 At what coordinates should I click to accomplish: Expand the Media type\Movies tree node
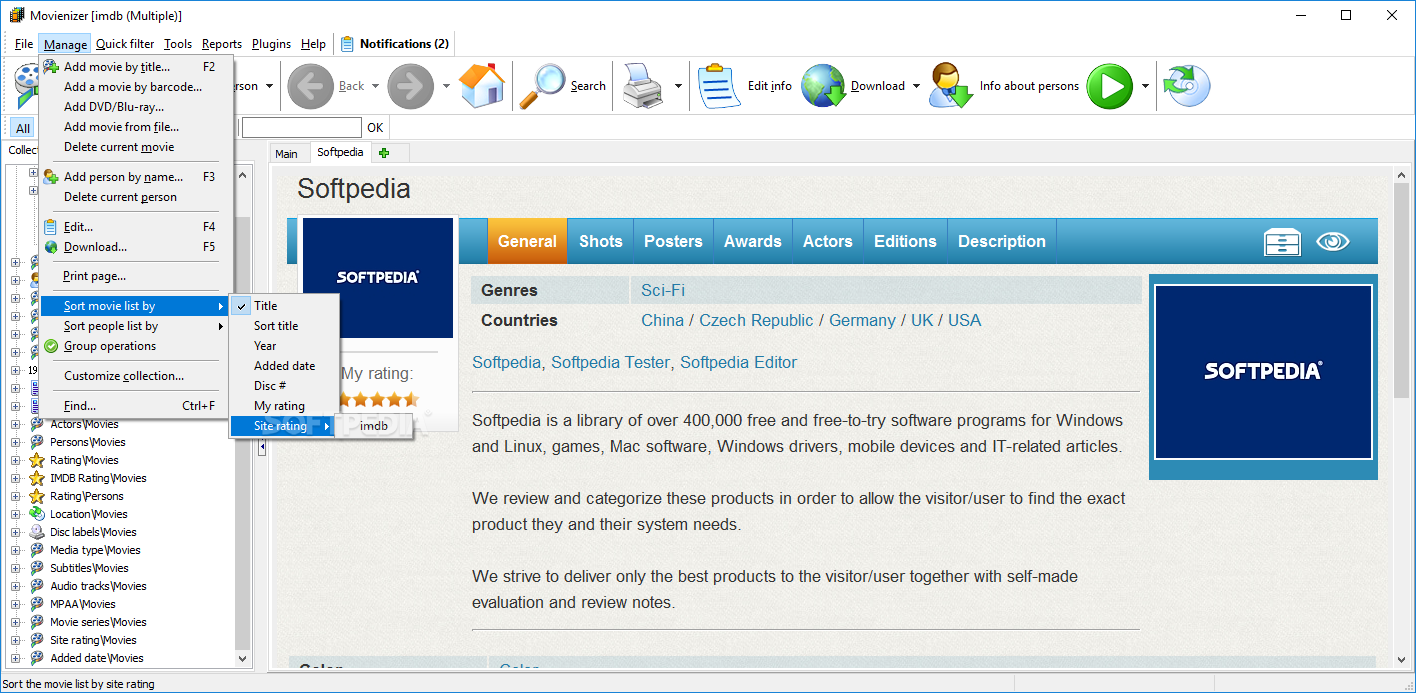point(15,550)
